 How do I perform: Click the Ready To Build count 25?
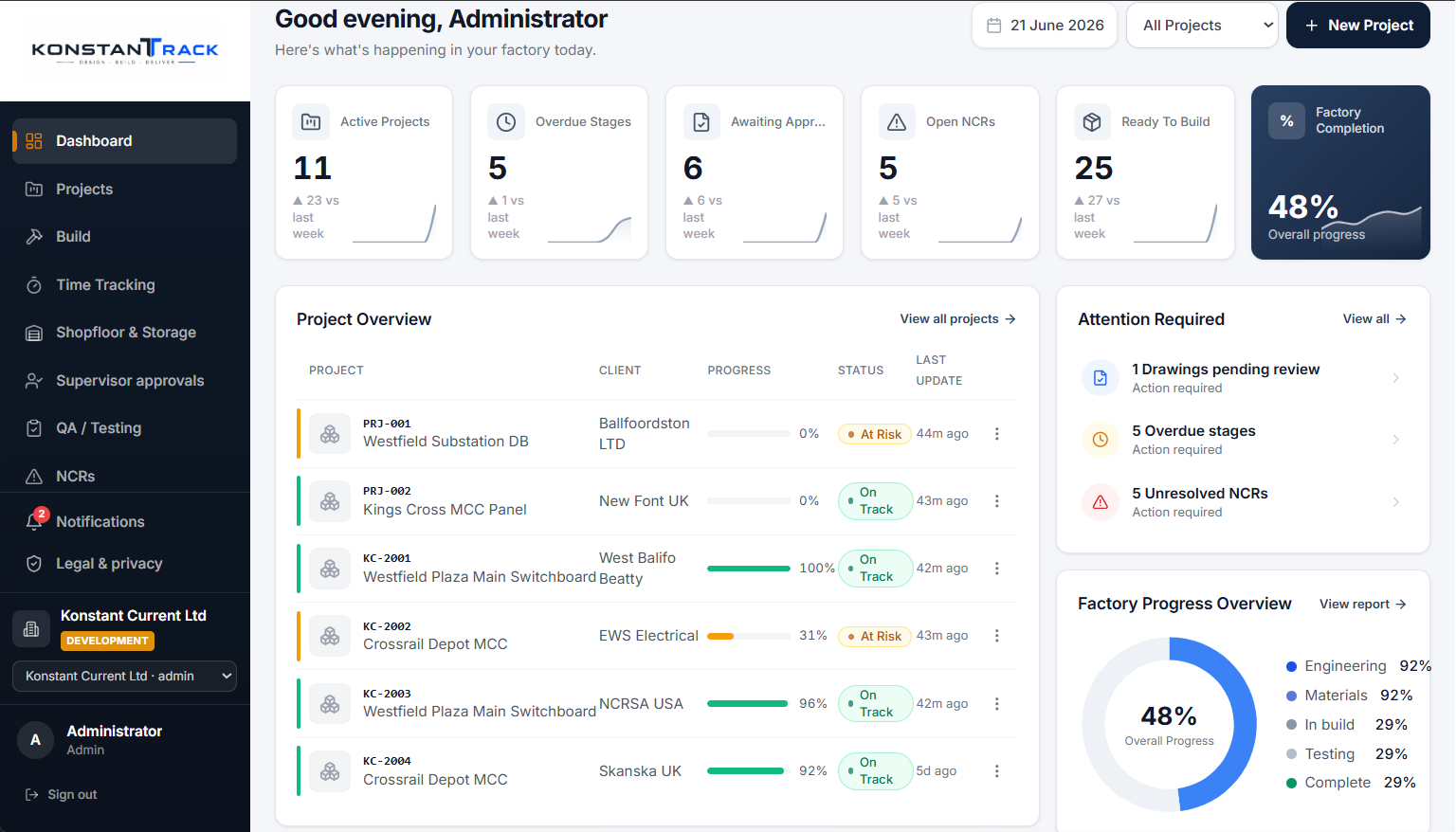pyautogui.click(x=1094, y=169)
